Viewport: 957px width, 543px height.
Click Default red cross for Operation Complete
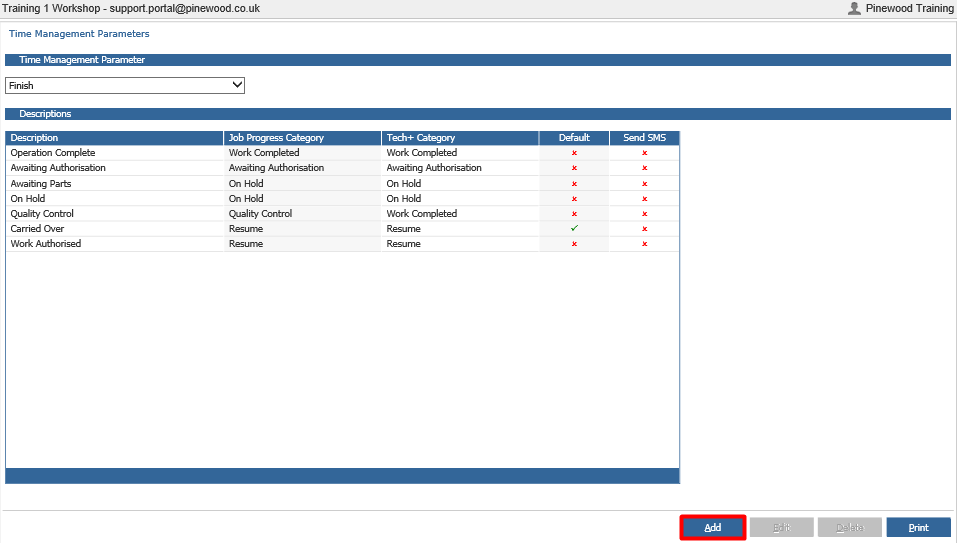[x=574, y=153]
